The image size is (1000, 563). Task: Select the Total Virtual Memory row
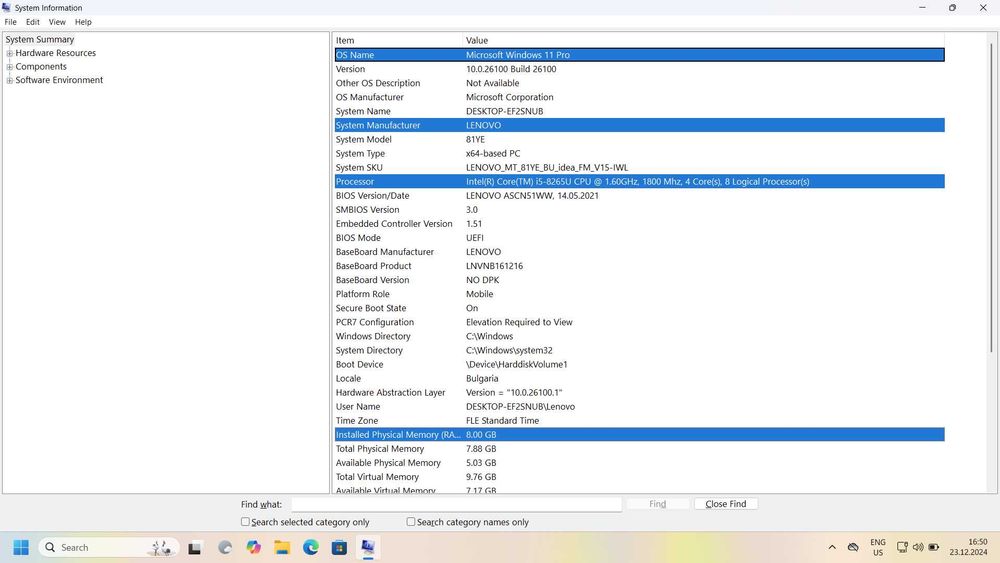pyautogui.click(x=639, y=476)
